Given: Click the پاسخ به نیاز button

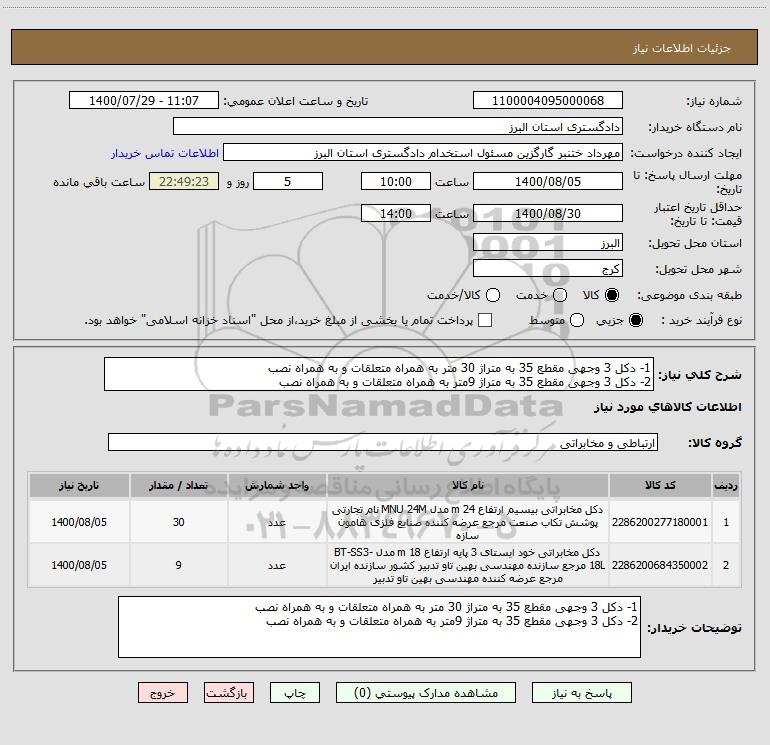Looking at the screenshot, I should (x=581, y=692).
